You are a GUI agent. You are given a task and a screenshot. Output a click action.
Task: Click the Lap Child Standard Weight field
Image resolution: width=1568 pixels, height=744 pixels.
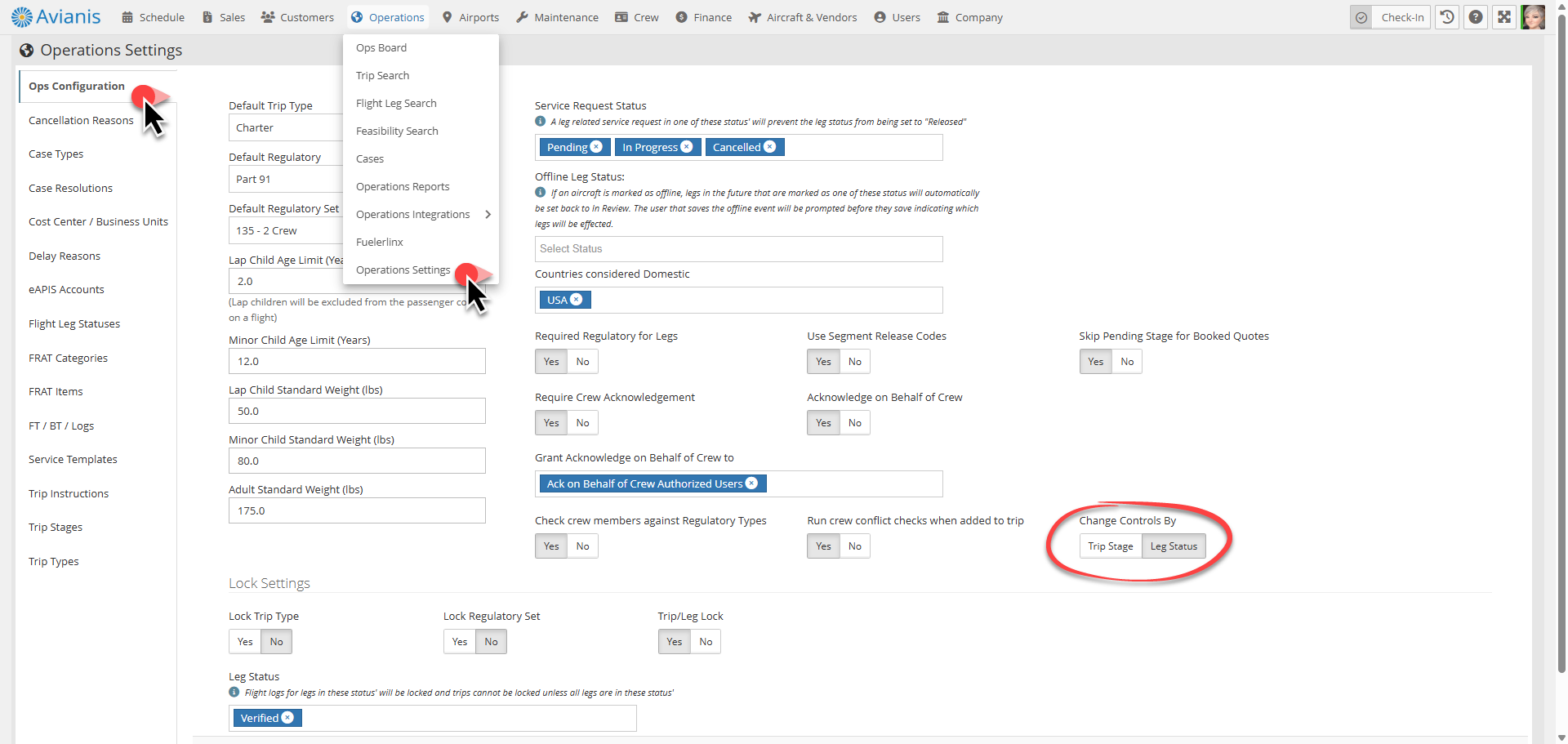point(357,411)
